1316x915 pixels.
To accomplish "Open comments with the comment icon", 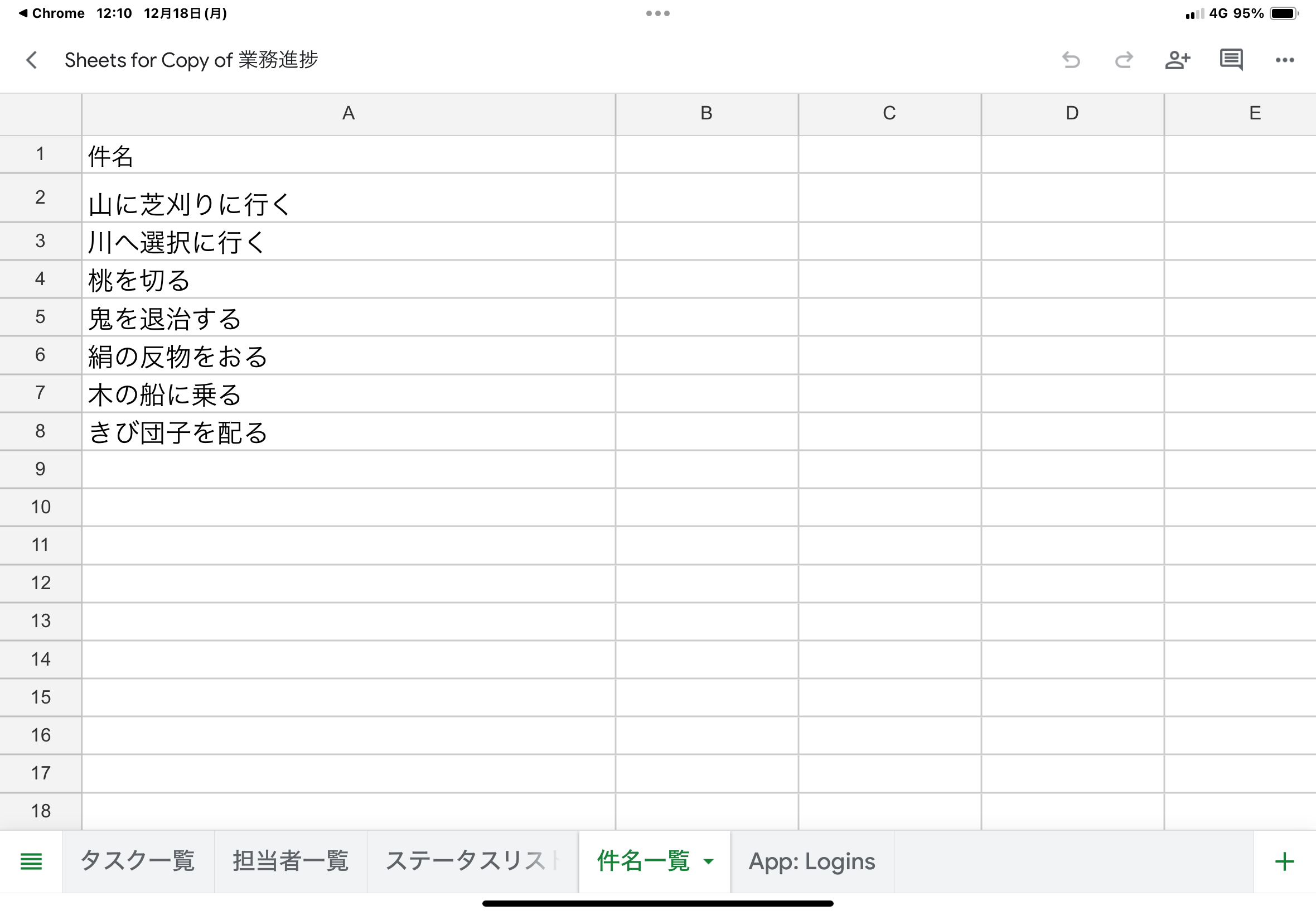I will [x=1231, y=60].
